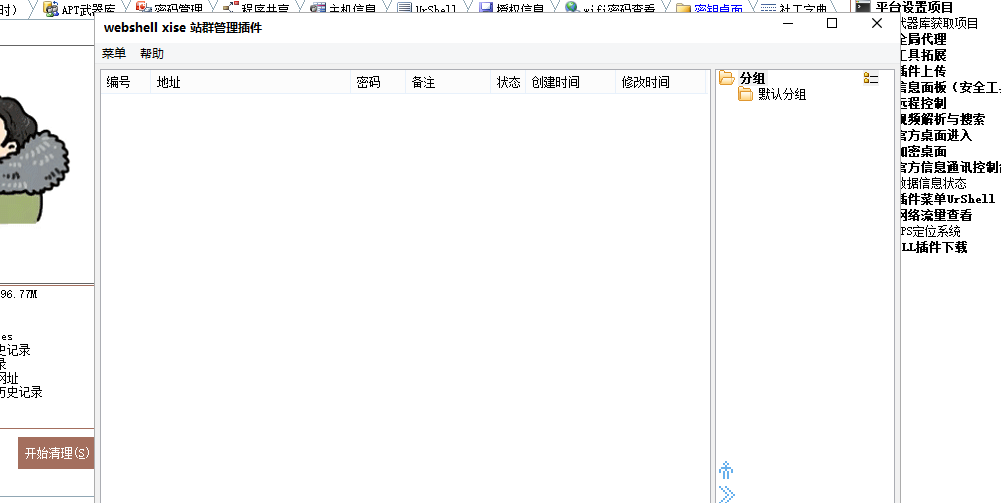The height and width of the screenshot is (503, 1001).
Task: Sort by the 修改时间 column header
Action: point(660,82)
